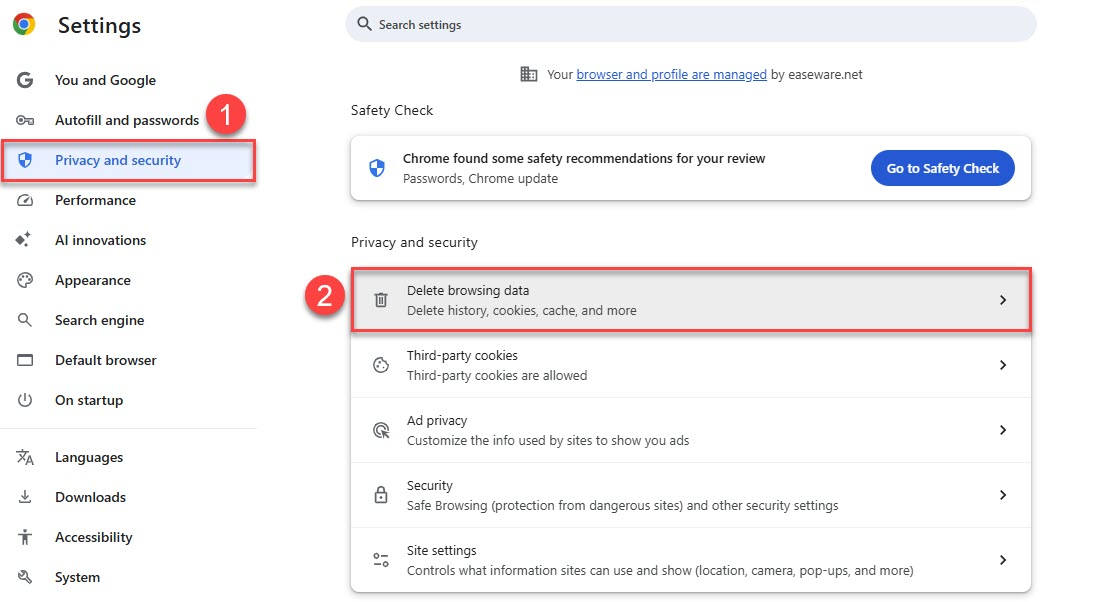Screen dimensions: 1104x602
Task: Click the managed organization building icon
Action: 529,74
